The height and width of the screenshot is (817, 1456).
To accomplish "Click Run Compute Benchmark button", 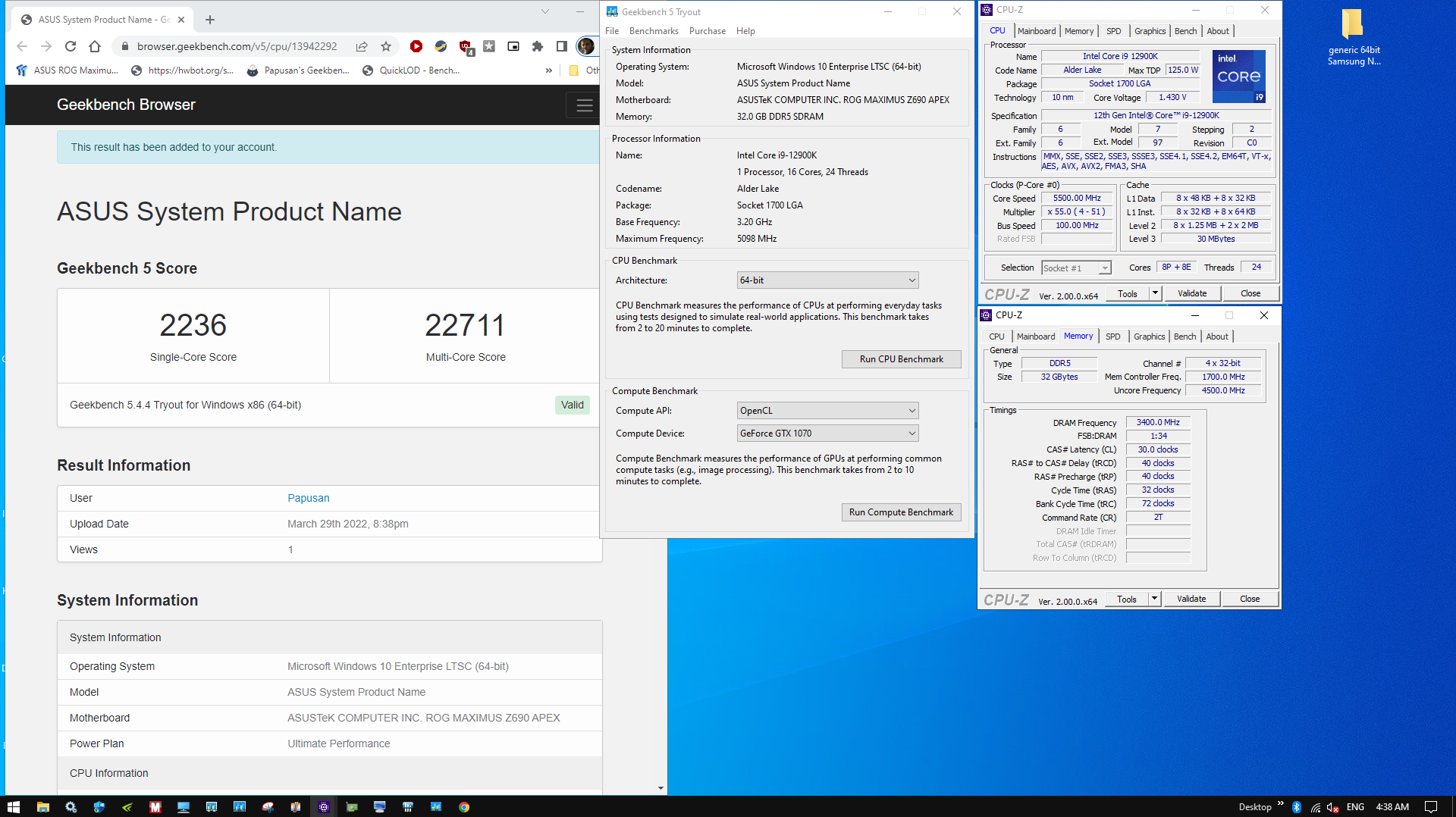I will (x=901, y=512).
